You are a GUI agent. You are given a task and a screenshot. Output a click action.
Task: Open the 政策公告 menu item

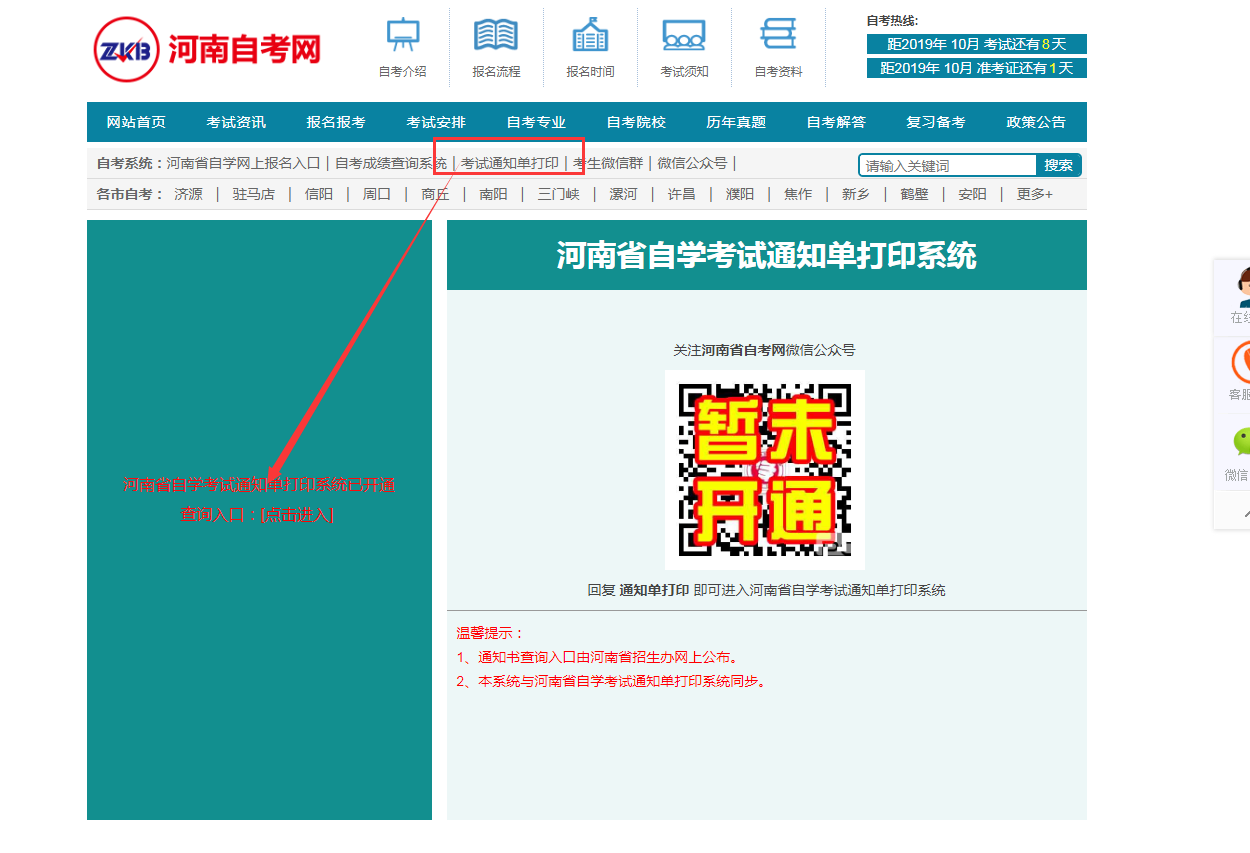[1036, 122]
